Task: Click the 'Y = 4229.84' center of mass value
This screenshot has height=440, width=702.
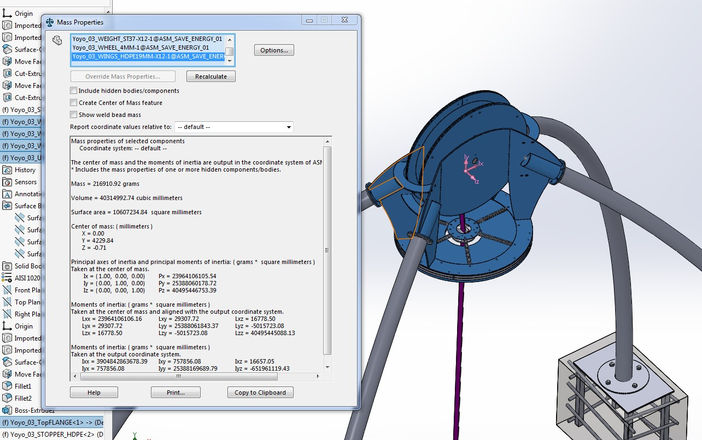Action: (x=98, y=240)
